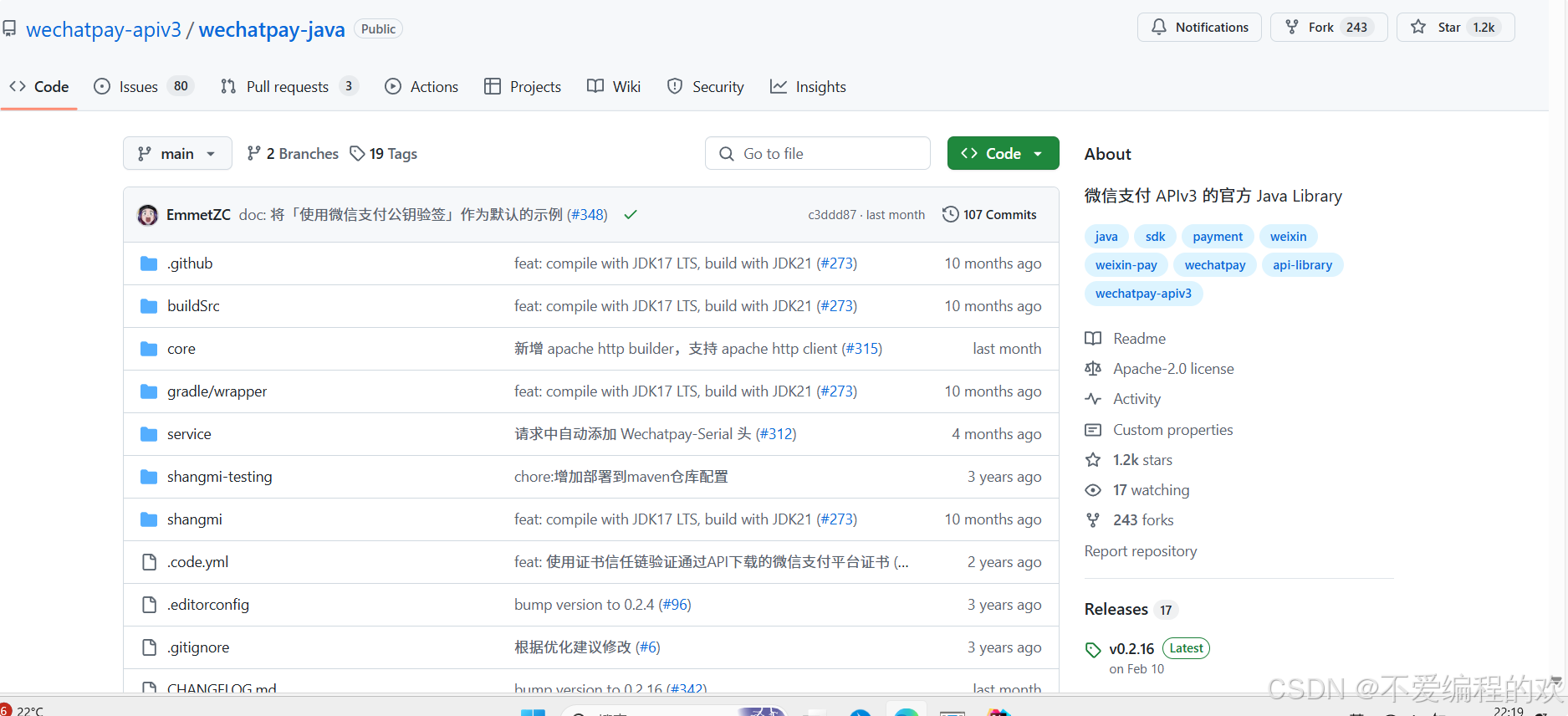Open commit hash c3ddd87

click(832, 215)
